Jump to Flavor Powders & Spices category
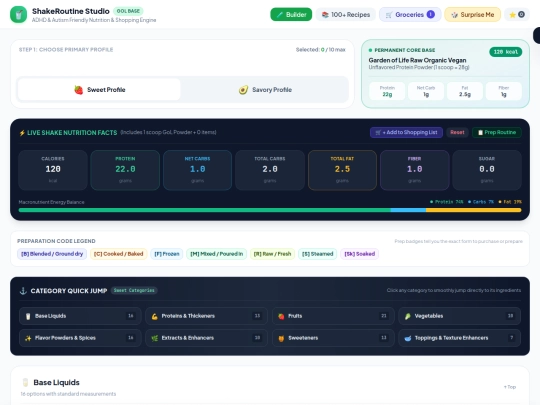 pyautogui.click(x=80, y=338)
